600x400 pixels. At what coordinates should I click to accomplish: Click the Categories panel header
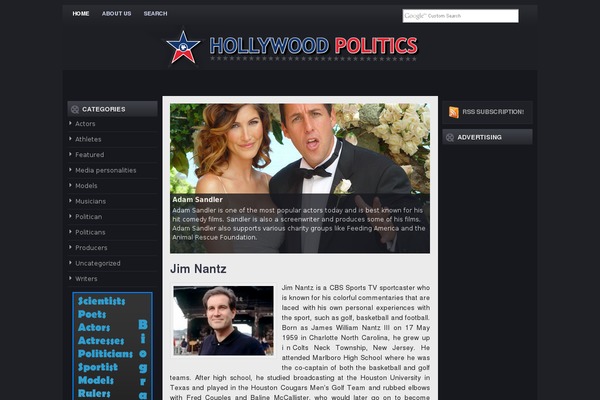(x=112, y=109)
